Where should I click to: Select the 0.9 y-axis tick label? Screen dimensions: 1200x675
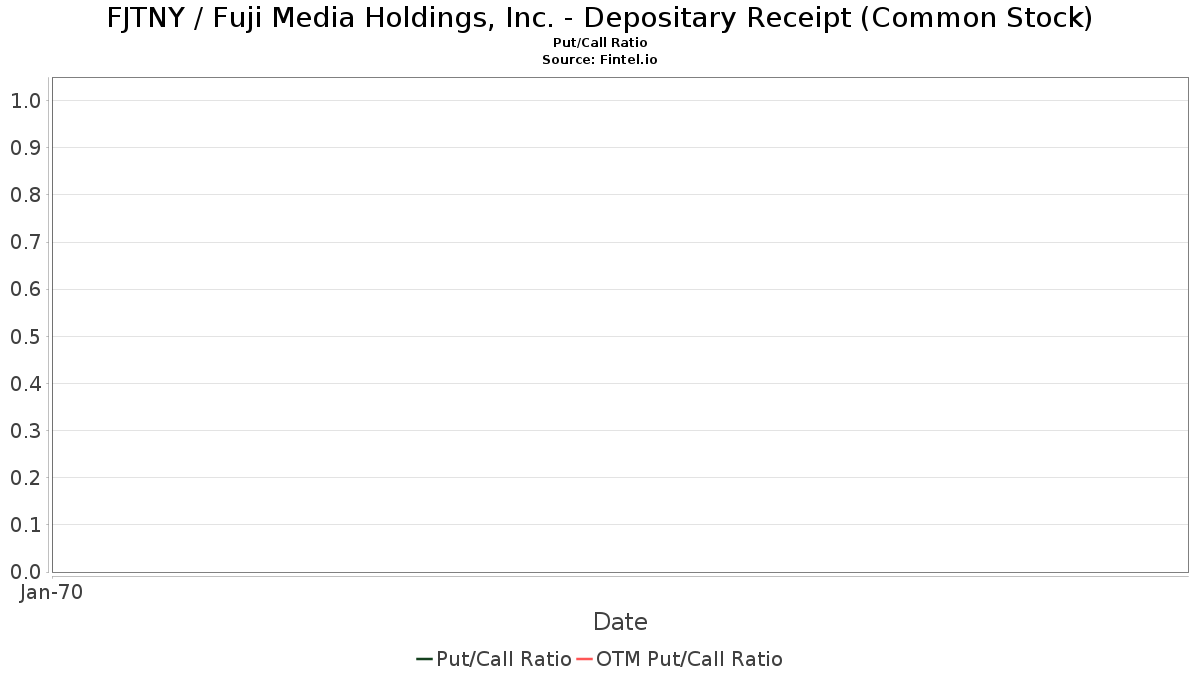[26, 148]
